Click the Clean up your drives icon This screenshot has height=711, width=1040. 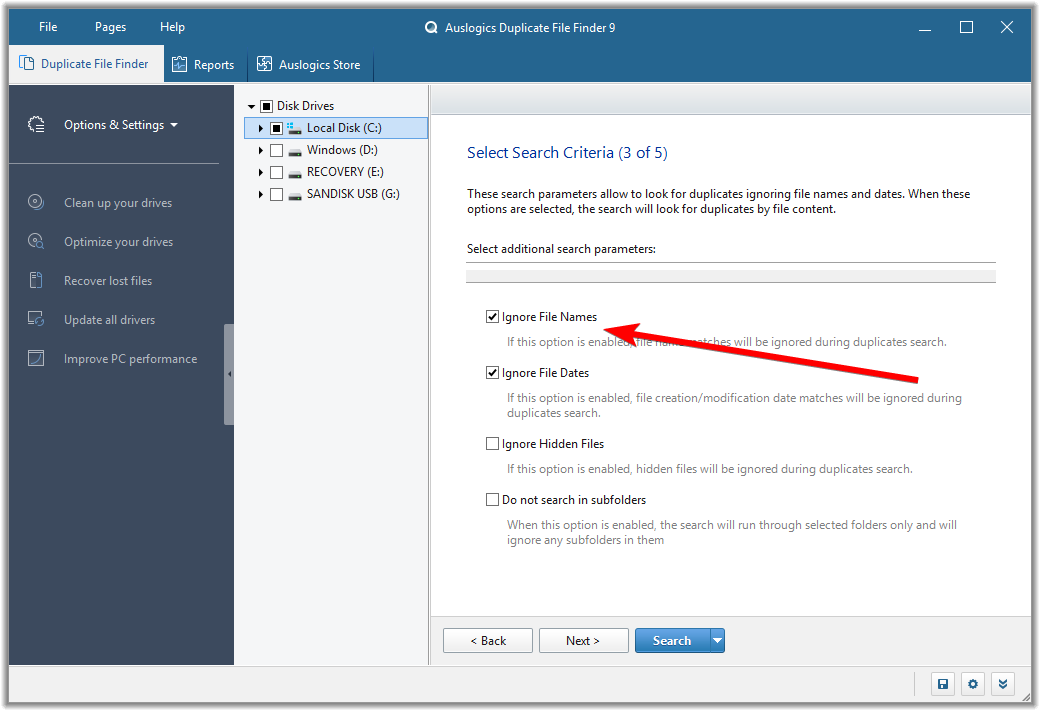pos(36,202)
